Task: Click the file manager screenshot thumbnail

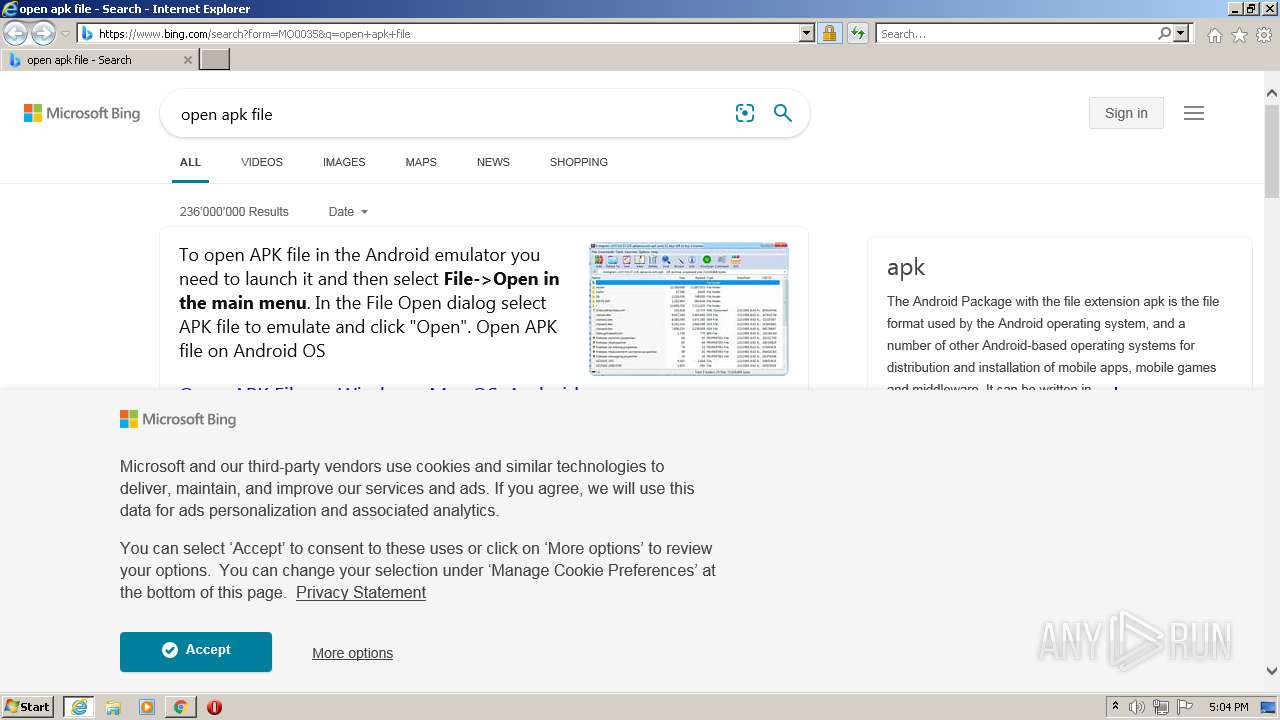Action: point(689,309)
